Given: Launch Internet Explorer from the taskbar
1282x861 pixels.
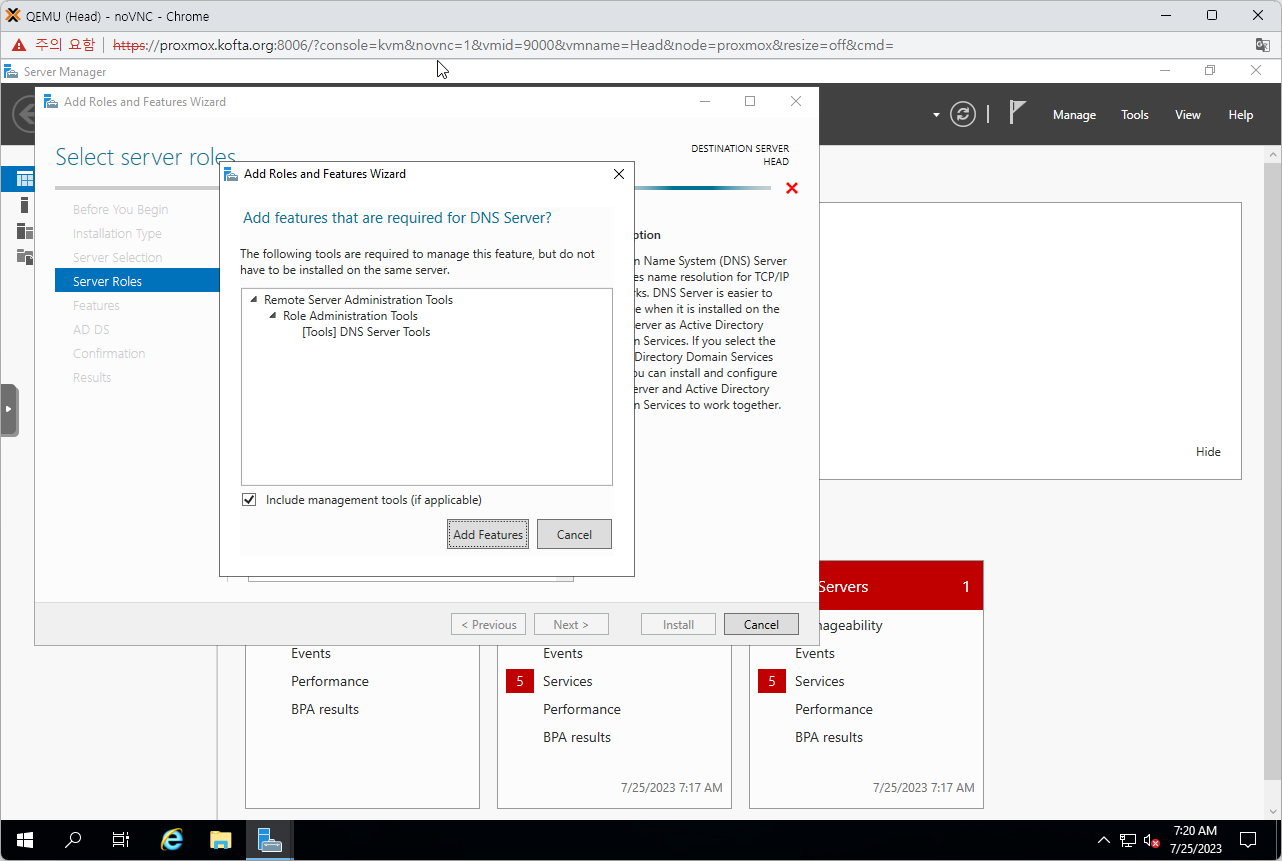Looking at the screenshot, I should pos(171,839).
